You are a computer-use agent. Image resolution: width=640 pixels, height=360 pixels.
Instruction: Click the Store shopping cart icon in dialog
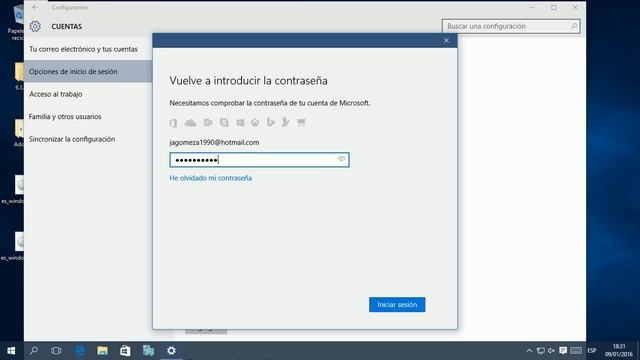[x=301, y=122]
